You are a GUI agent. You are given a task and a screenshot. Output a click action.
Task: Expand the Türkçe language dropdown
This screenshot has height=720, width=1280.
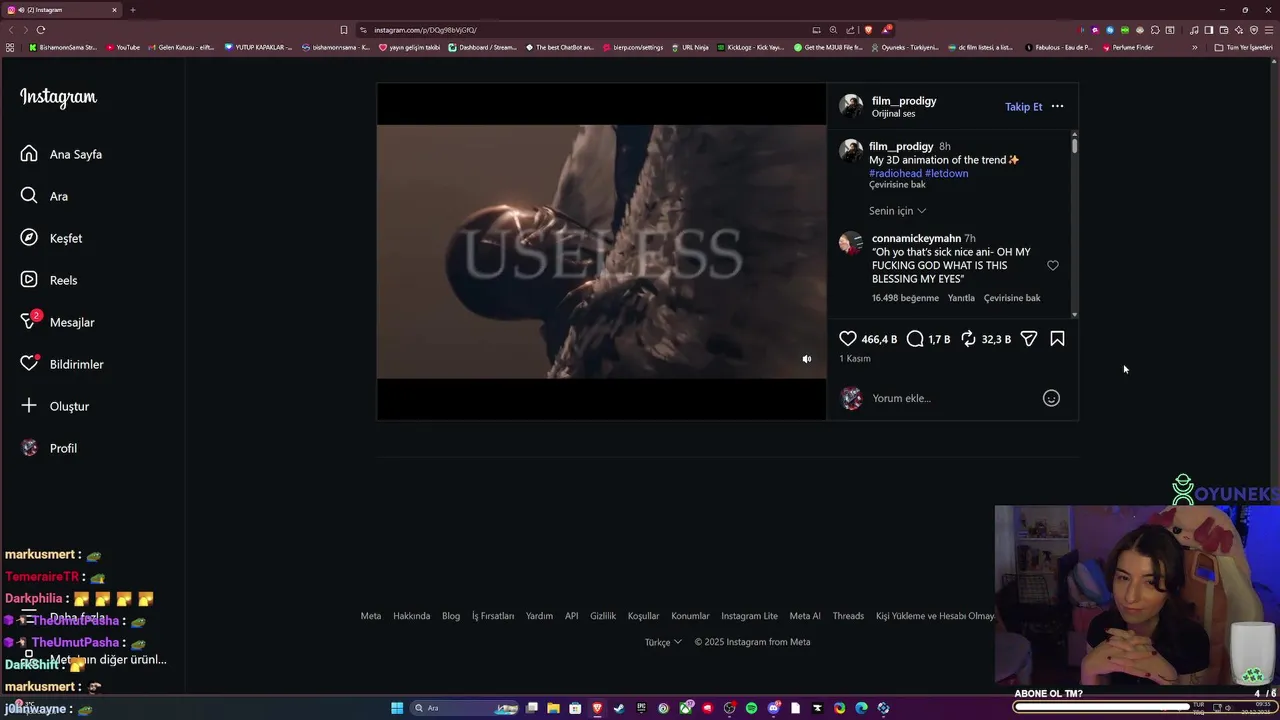pyautogui.click(x=663, y=642)
